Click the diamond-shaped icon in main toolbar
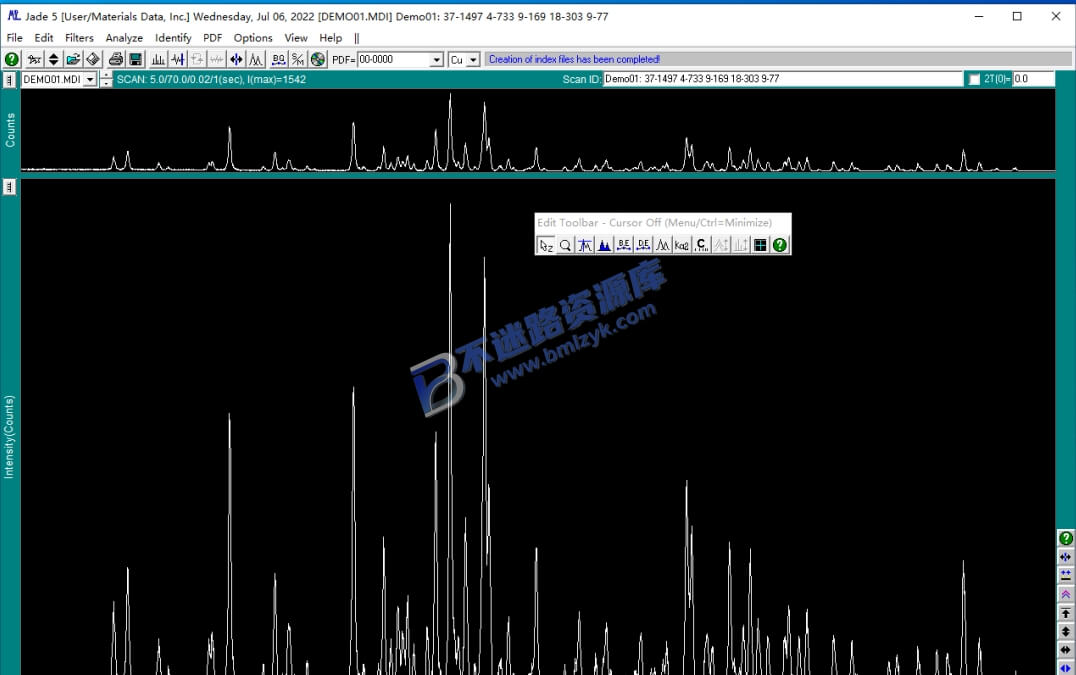 [93, 60]
